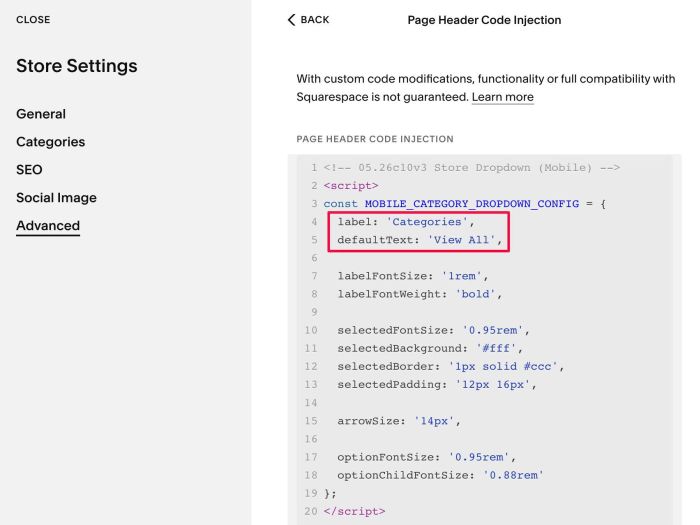Select the Advanced settings item
This screenshot has height=525, width=700.
(48, 225)
